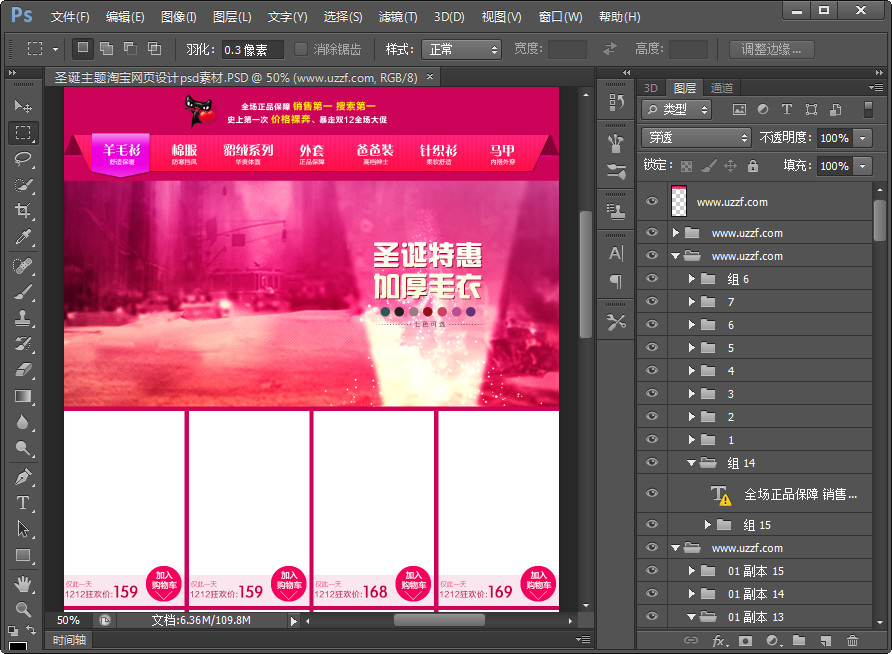Select the Crop tool
The height and width of the screenshot is (654, 892).
(23, 211)
